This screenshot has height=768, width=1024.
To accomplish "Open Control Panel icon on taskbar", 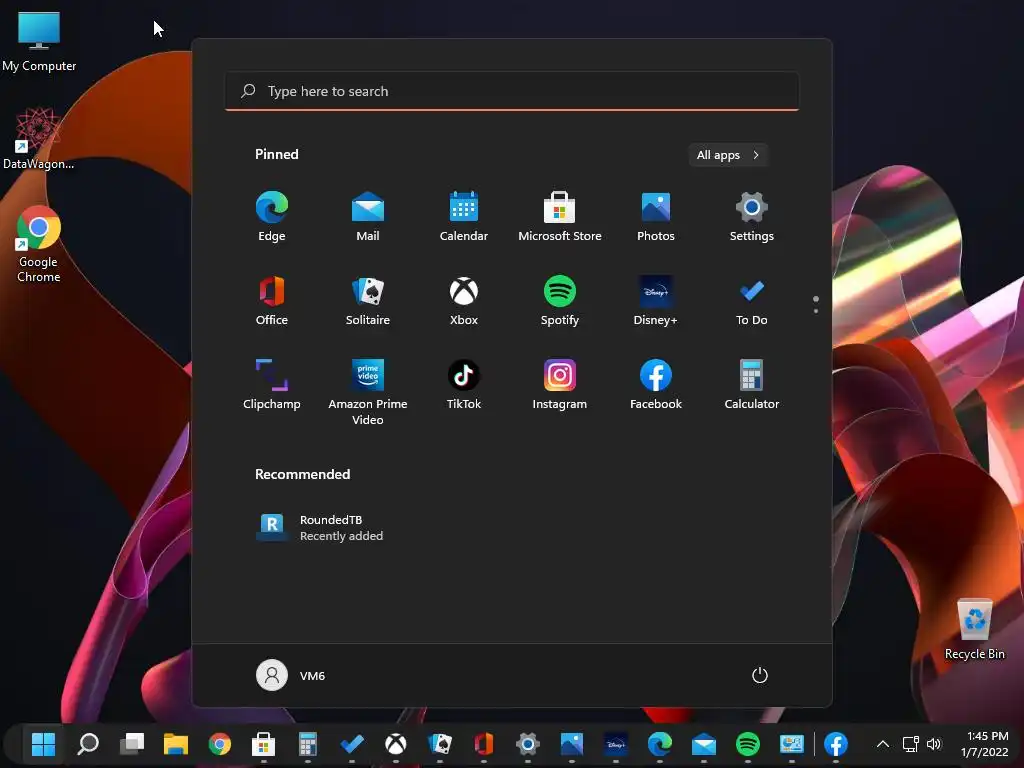I will point(792,744).
